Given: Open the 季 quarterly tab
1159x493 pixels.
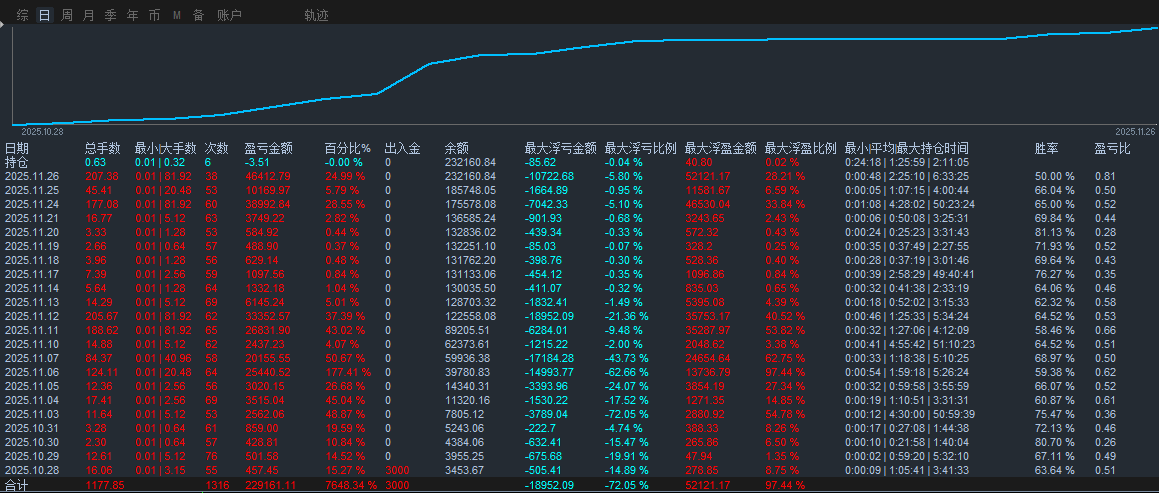Looking at the screenshot, I should pos(110,15).
